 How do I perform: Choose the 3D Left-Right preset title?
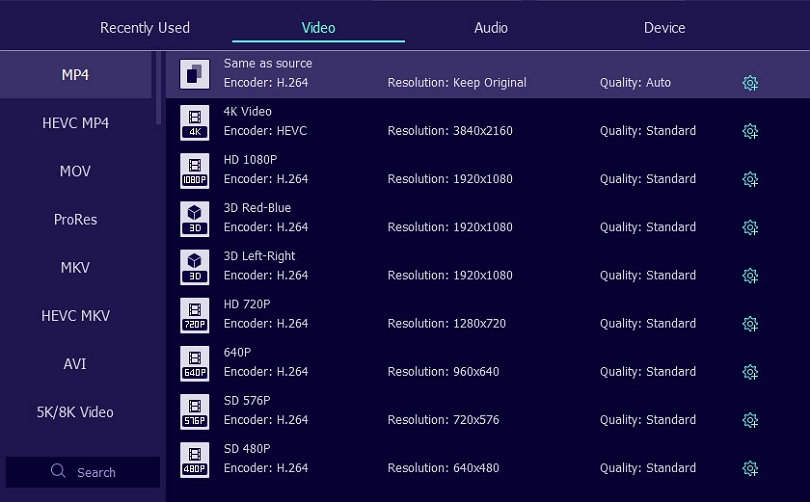(259, 256)
